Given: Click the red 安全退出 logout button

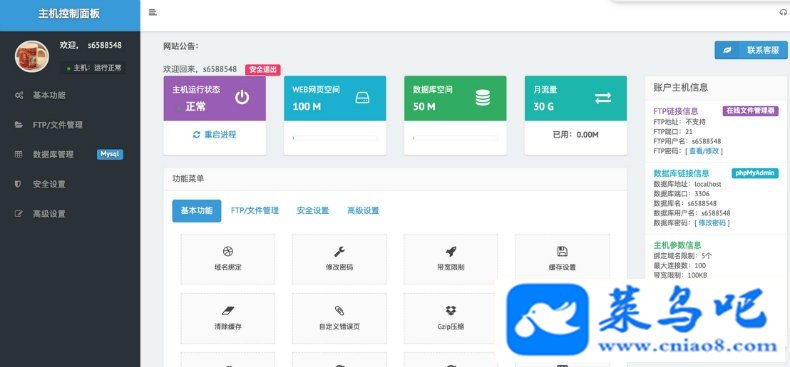Looking at the screenshot, I should point(263,70).
